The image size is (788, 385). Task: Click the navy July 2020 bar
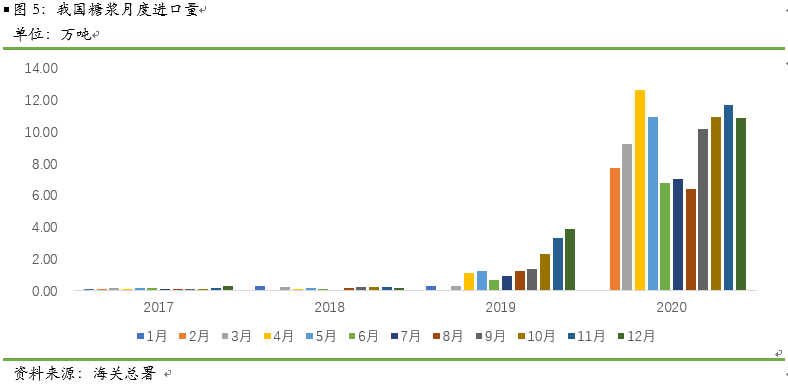click(678, 234)
